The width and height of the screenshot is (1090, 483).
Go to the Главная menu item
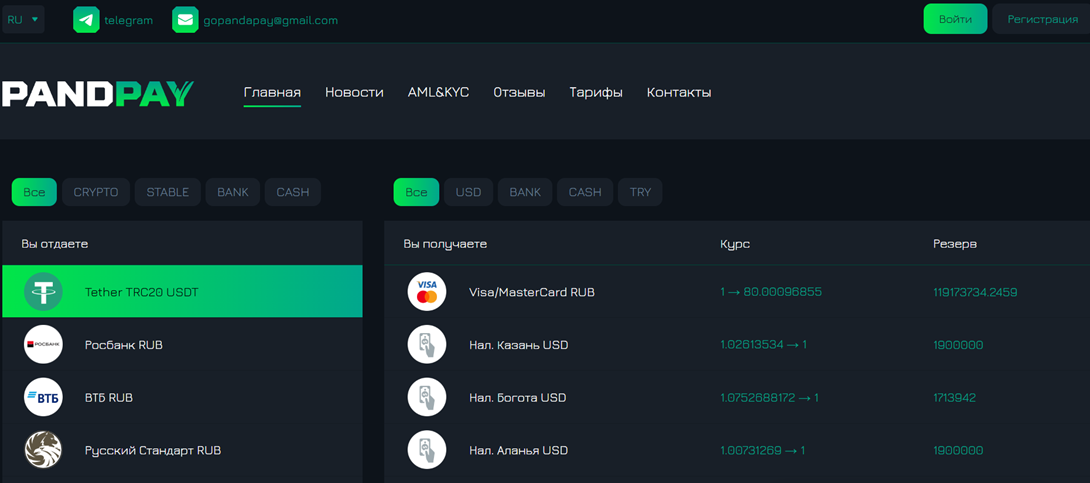click(x=272, y=92)
